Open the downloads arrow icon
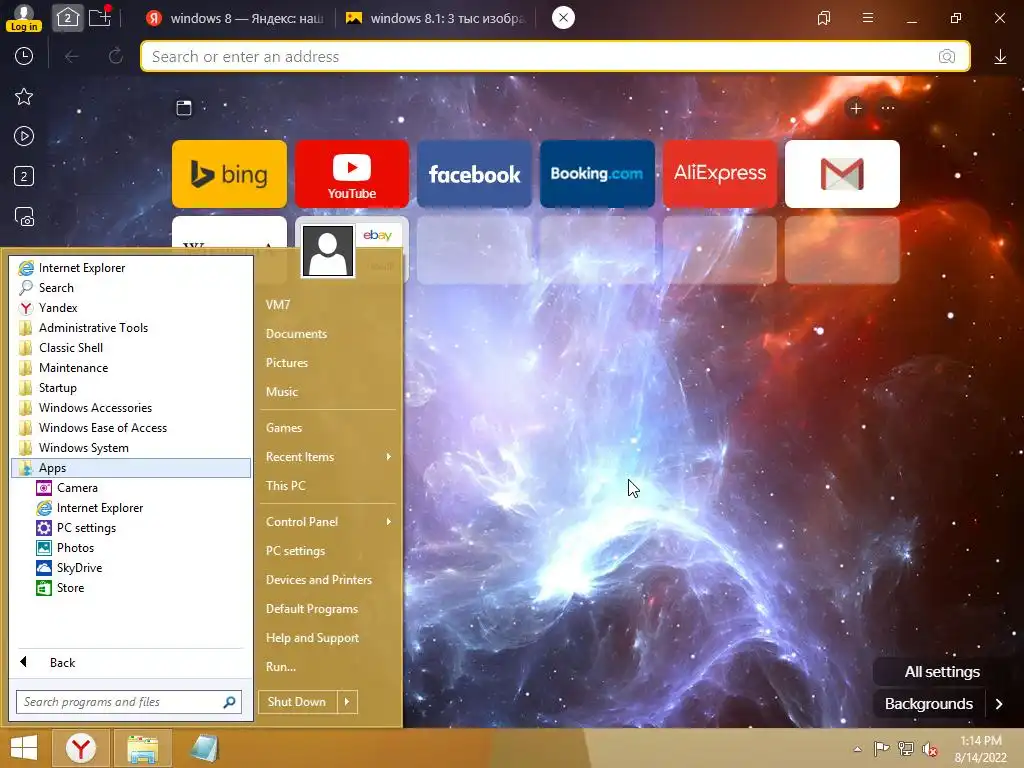The height and width of the screenshot is (768, 1024). [1000, 57]
